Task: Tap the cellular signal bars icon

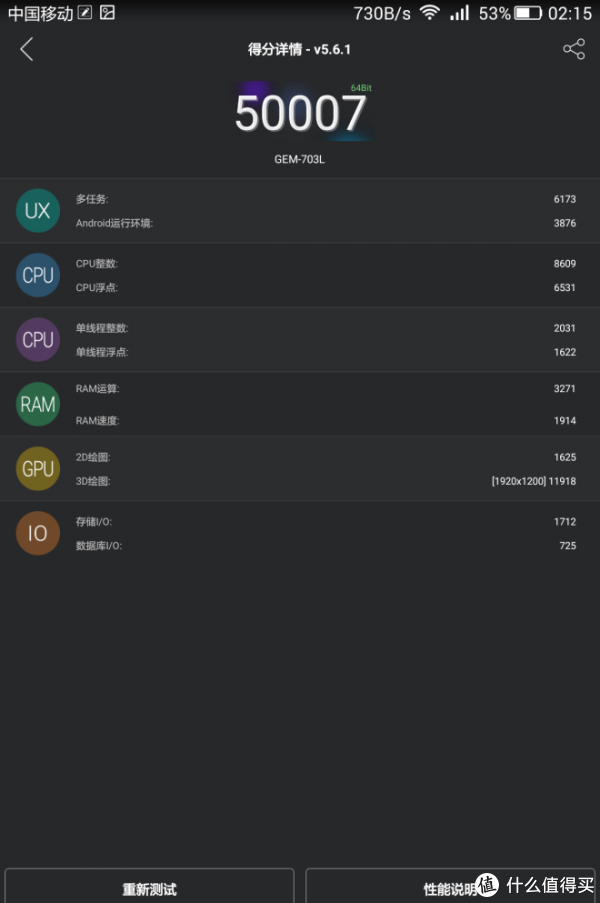Action: [459, 13]
